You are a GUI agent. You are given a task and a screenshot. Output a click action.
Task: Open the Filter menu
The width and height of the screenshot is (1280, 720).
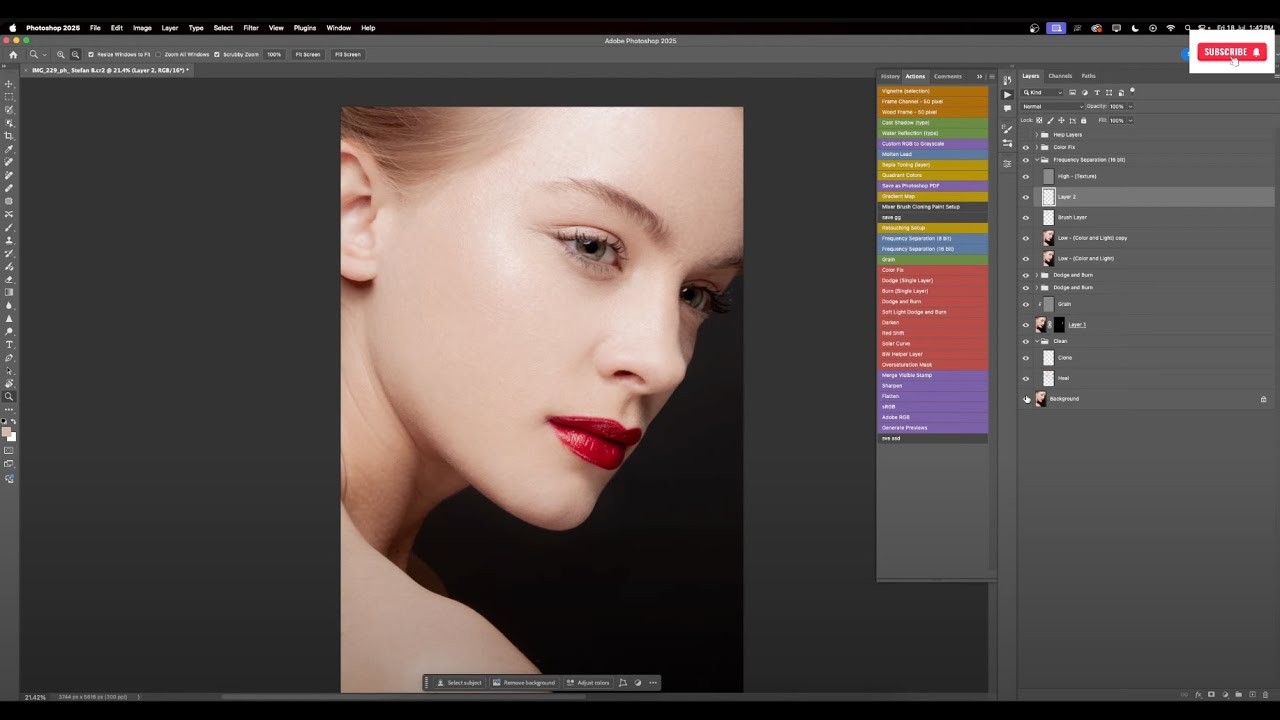pyautogui.click(x=250, y=28)
